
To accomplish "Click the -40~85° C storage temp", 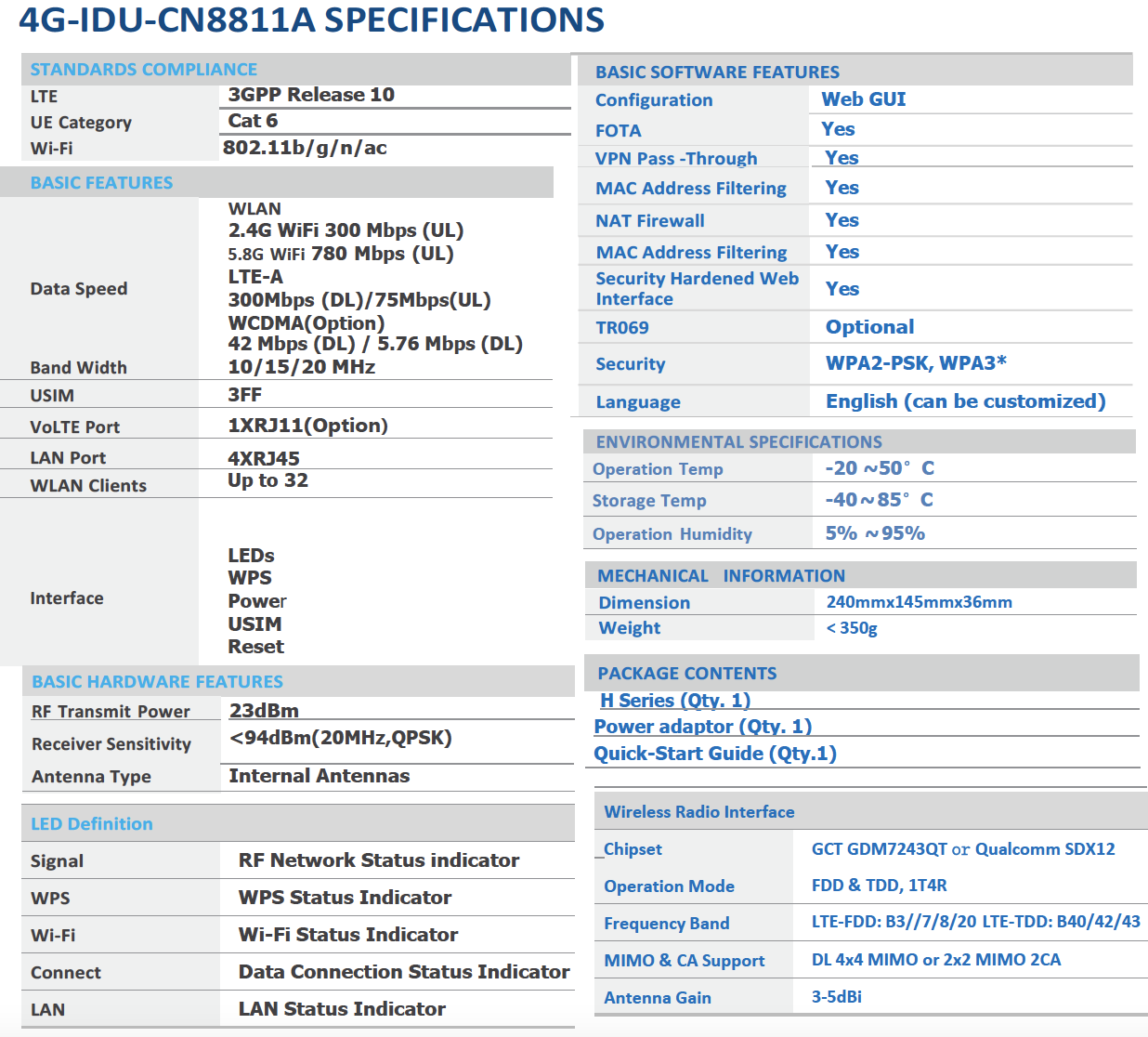I will pyautogui.click(x=879, y=500).
